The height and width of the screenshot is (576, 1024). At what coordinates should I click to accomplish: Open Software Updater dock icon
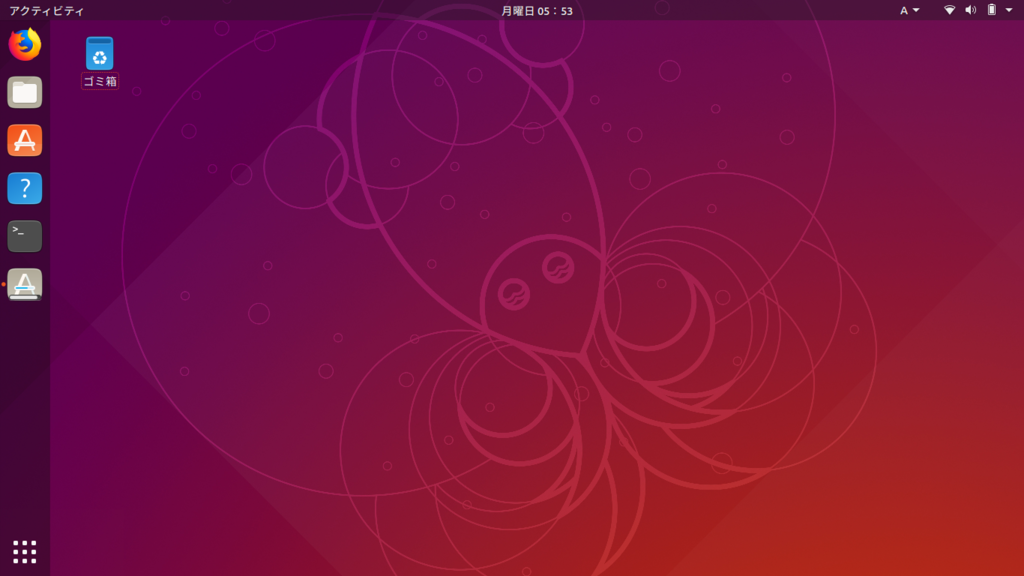pos(25,284)
